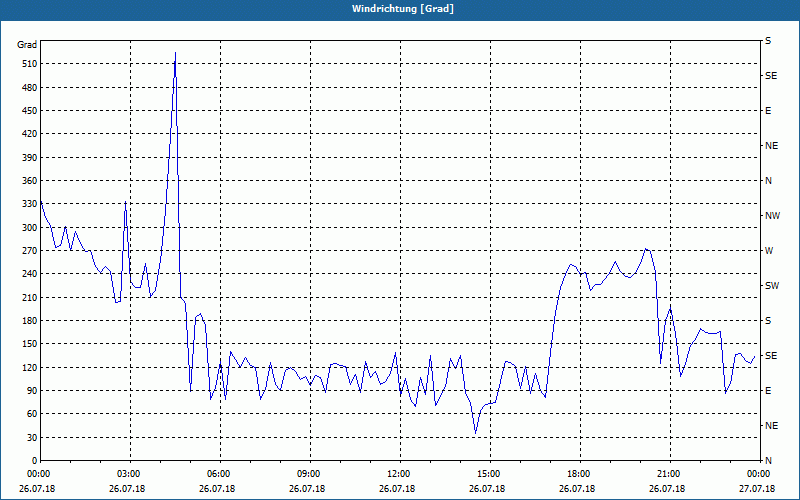Select the '09:00' time label
The width and height of the screenshot is (800, 500).
point(309,473)
